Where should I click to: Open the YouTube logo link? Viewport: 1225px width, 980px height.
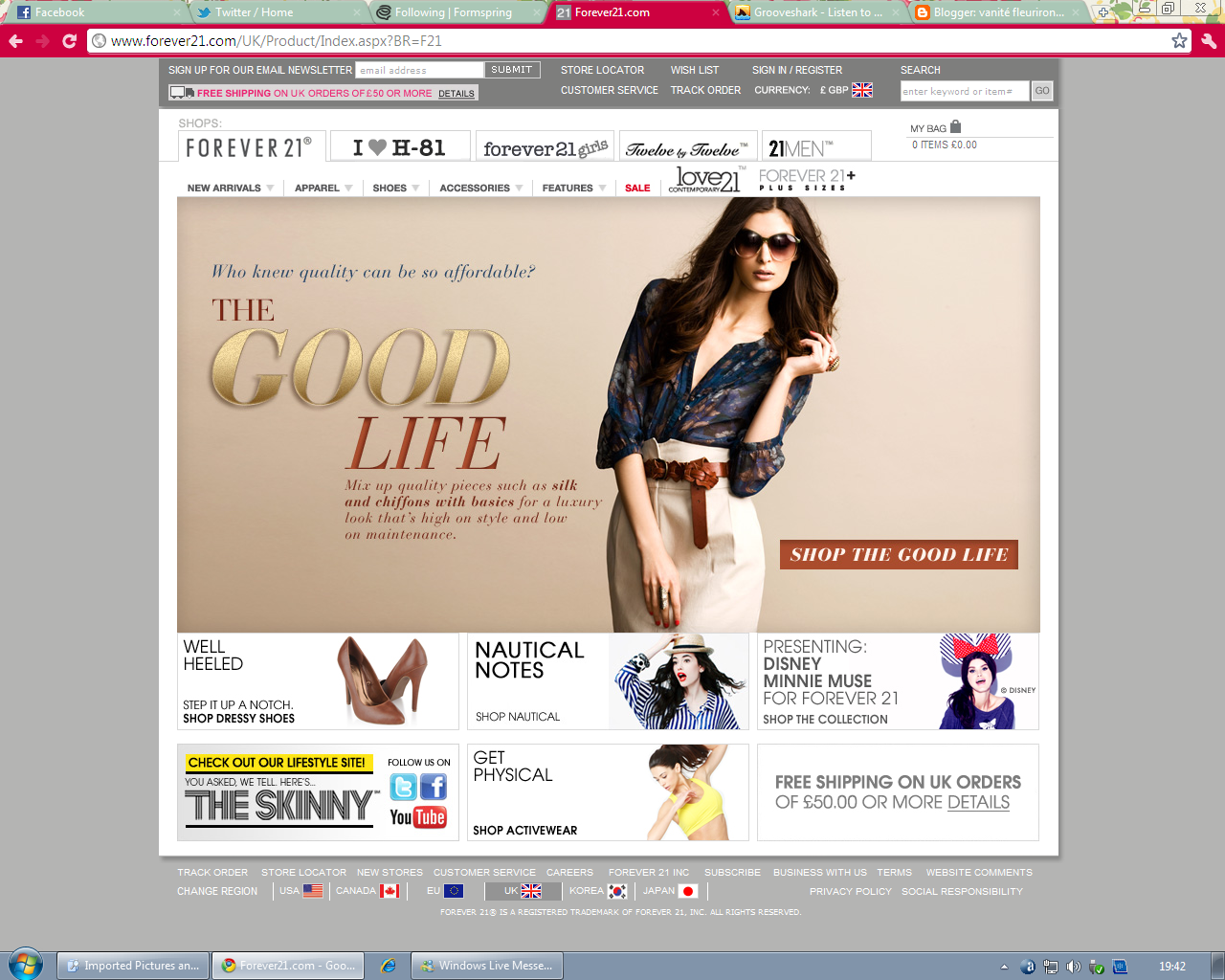[418, 816]
